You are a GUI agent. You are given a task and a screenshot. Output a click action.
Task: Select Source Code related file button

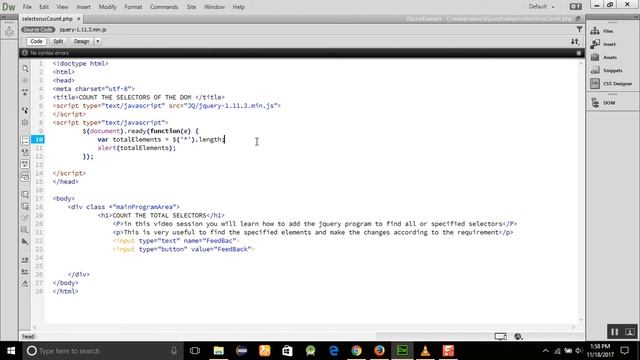38,29
